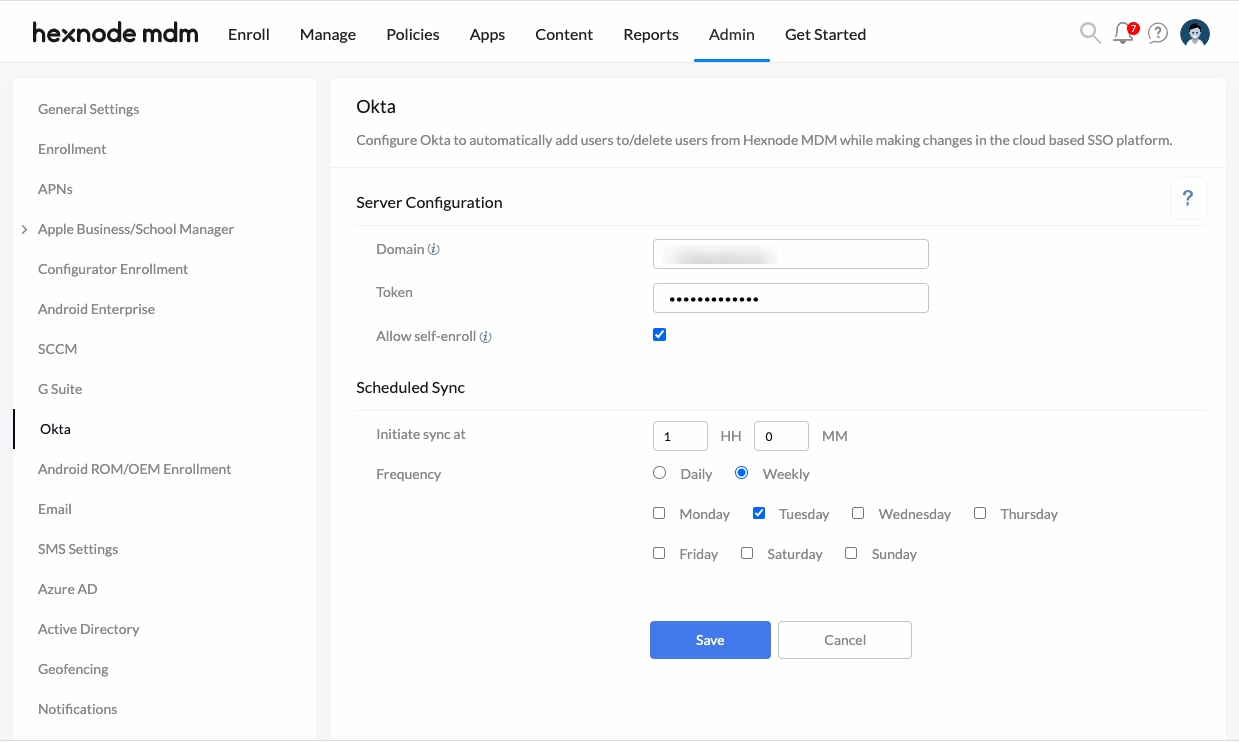Click the Allow self-enroll info icon

click(485, 337)
